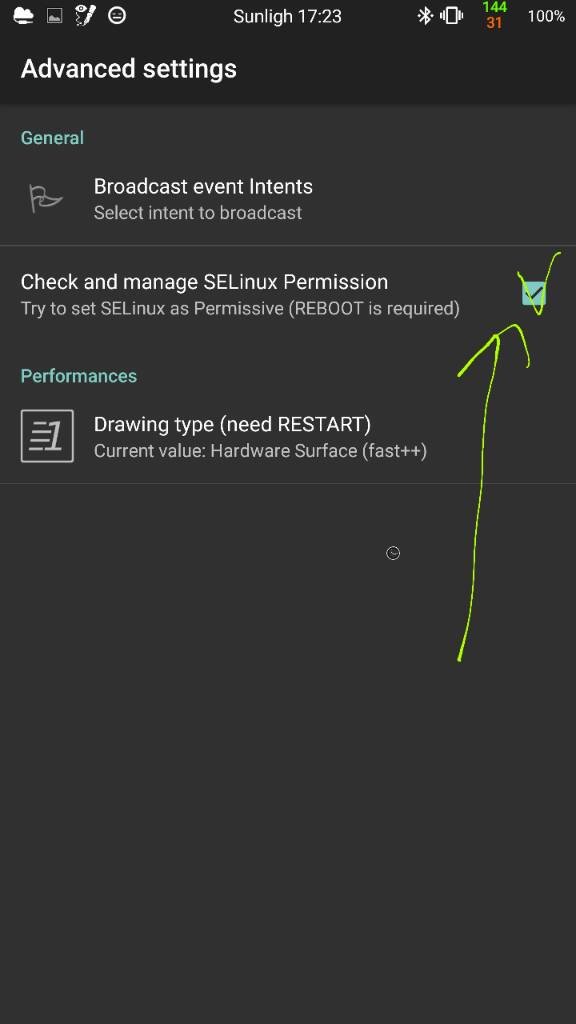Tap the image notification icon in status bar
Image resolution: width=576 pixels, height=1024 pixels.
(55, 16)
